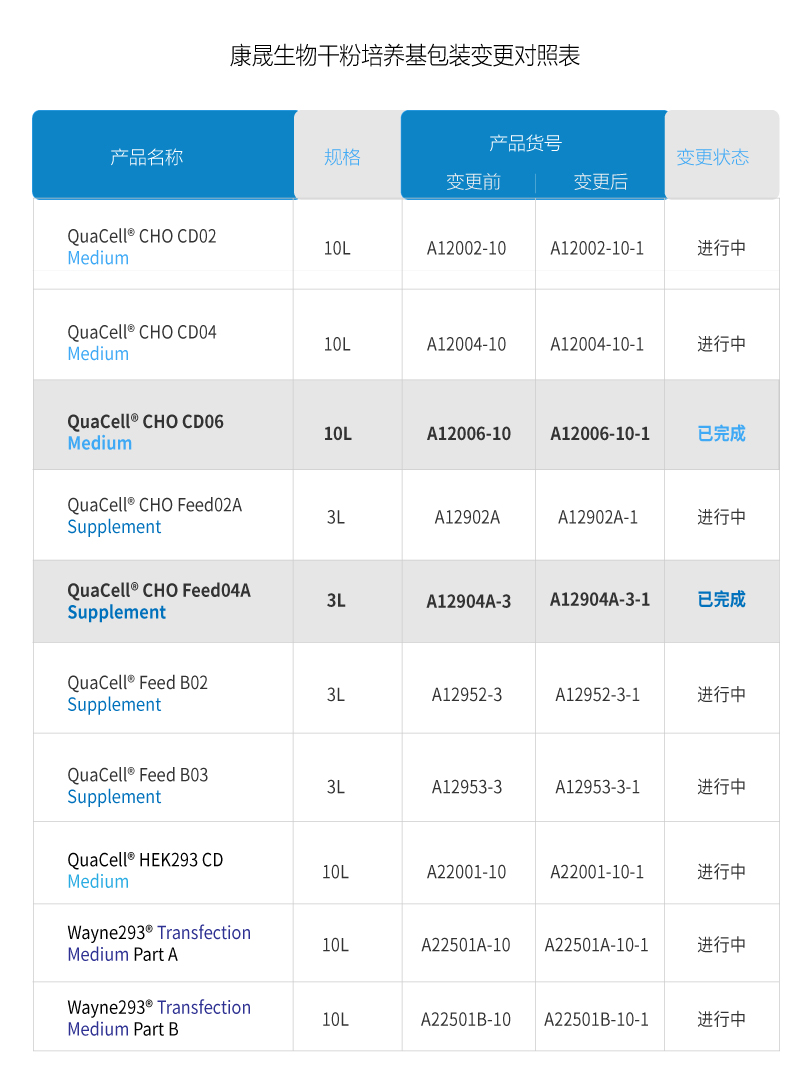Click Wayne293 Transfection Medium Part B

(x=159, y=1018)
